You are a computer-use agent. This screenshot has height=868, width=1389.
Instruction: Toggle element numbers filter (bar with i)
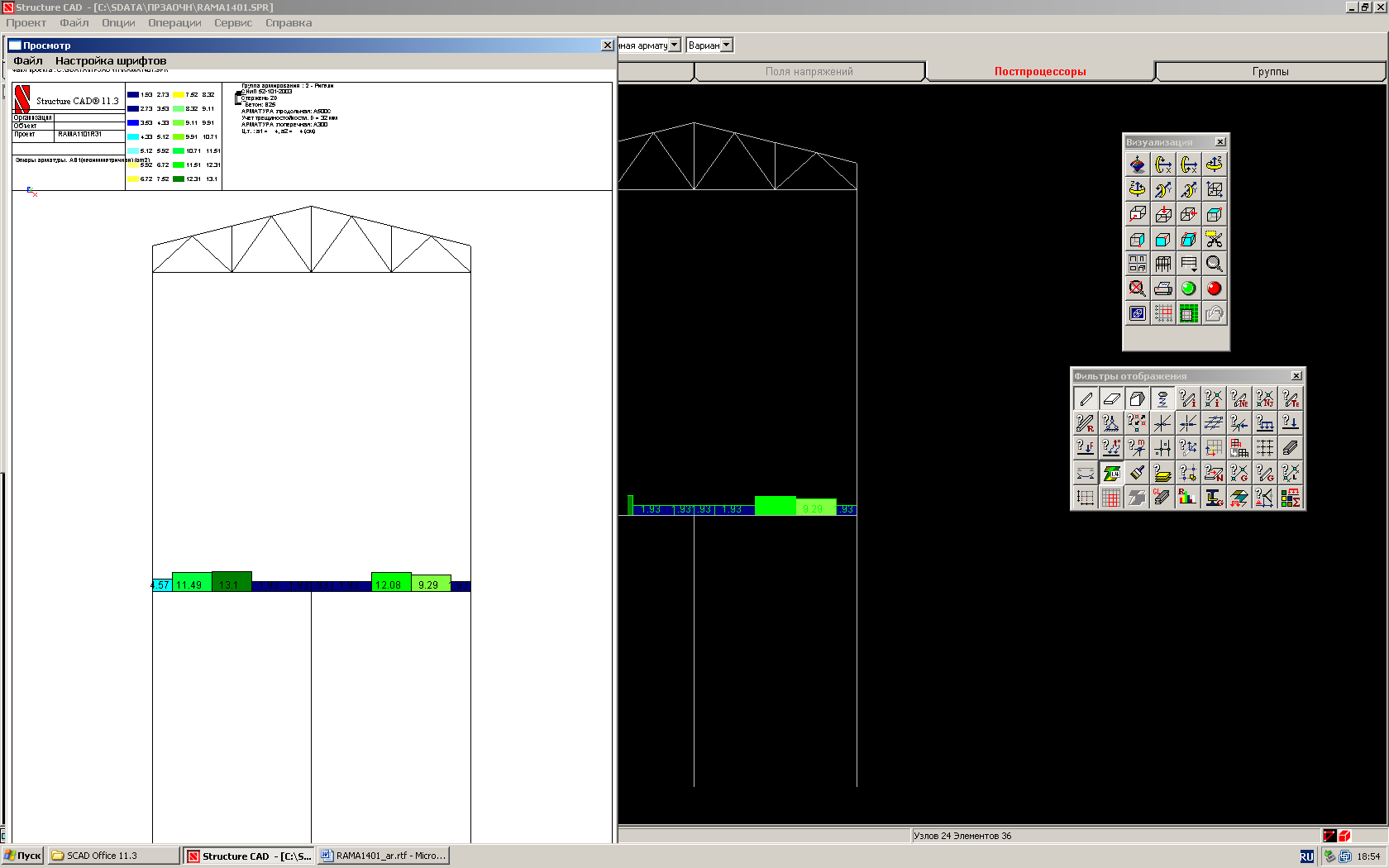[x=1188, y=398]
